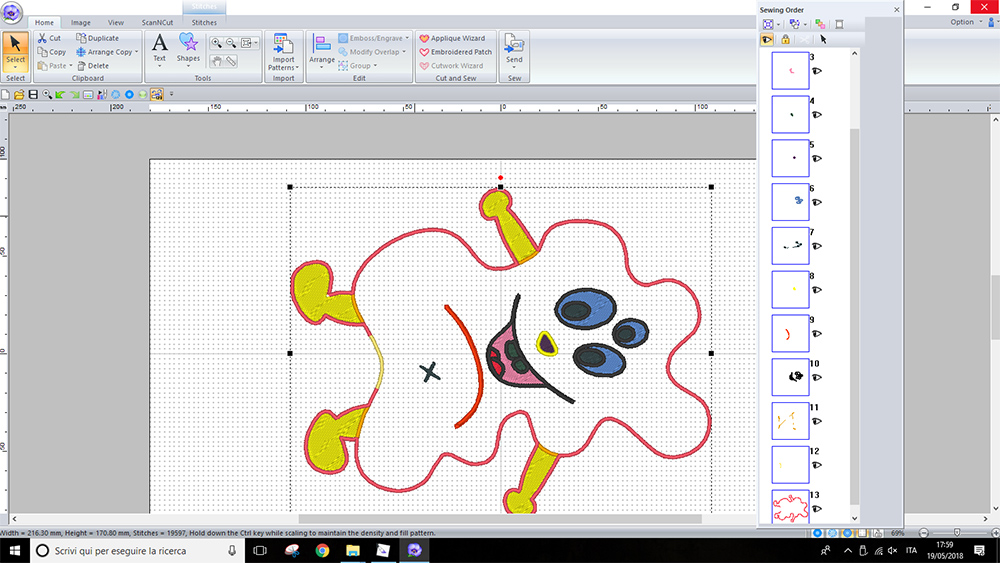Viewport: 1000px width, 563px height.
Task: Select sewing order thumbnail 13
Action: pos(790,508)
